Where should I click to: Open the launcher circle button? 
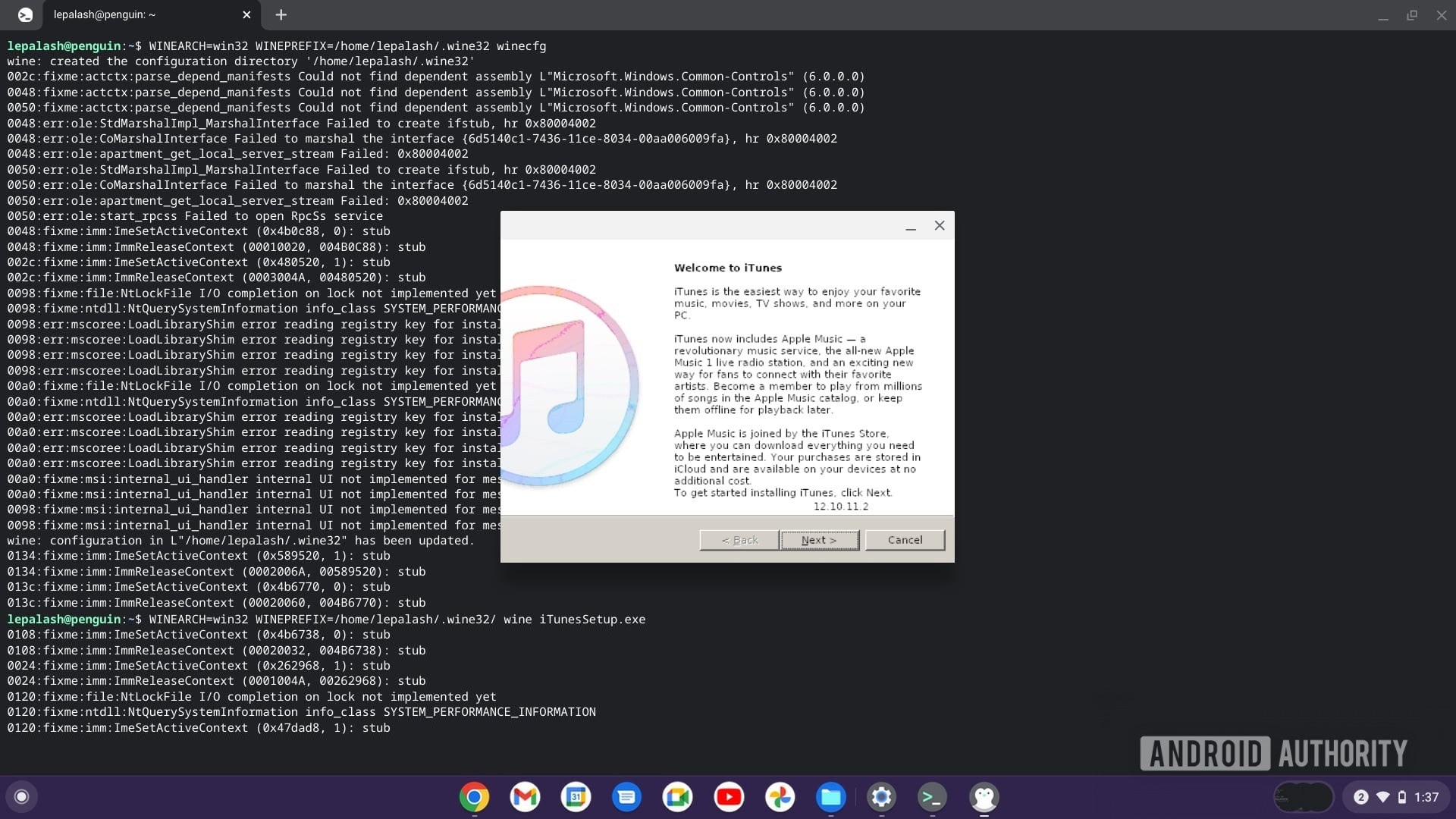(22, 797)
